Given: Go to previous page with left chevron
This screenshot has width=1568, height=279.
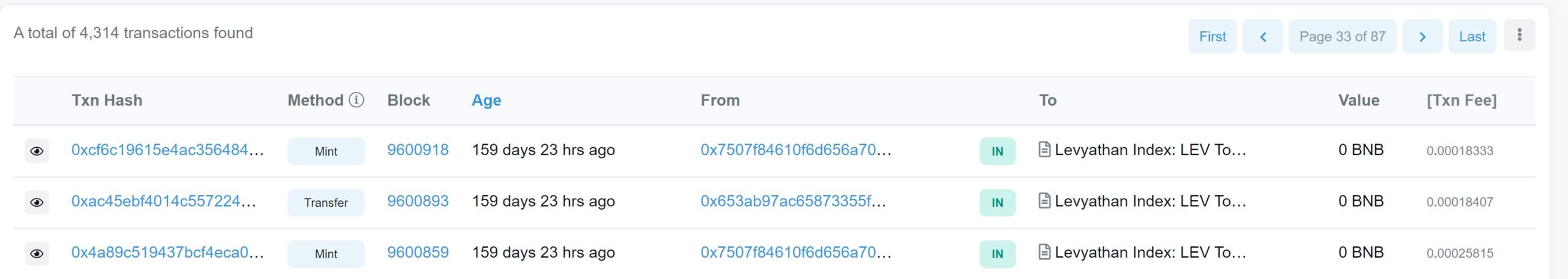Looking at the screenshot, I should tap(1262, 37).
